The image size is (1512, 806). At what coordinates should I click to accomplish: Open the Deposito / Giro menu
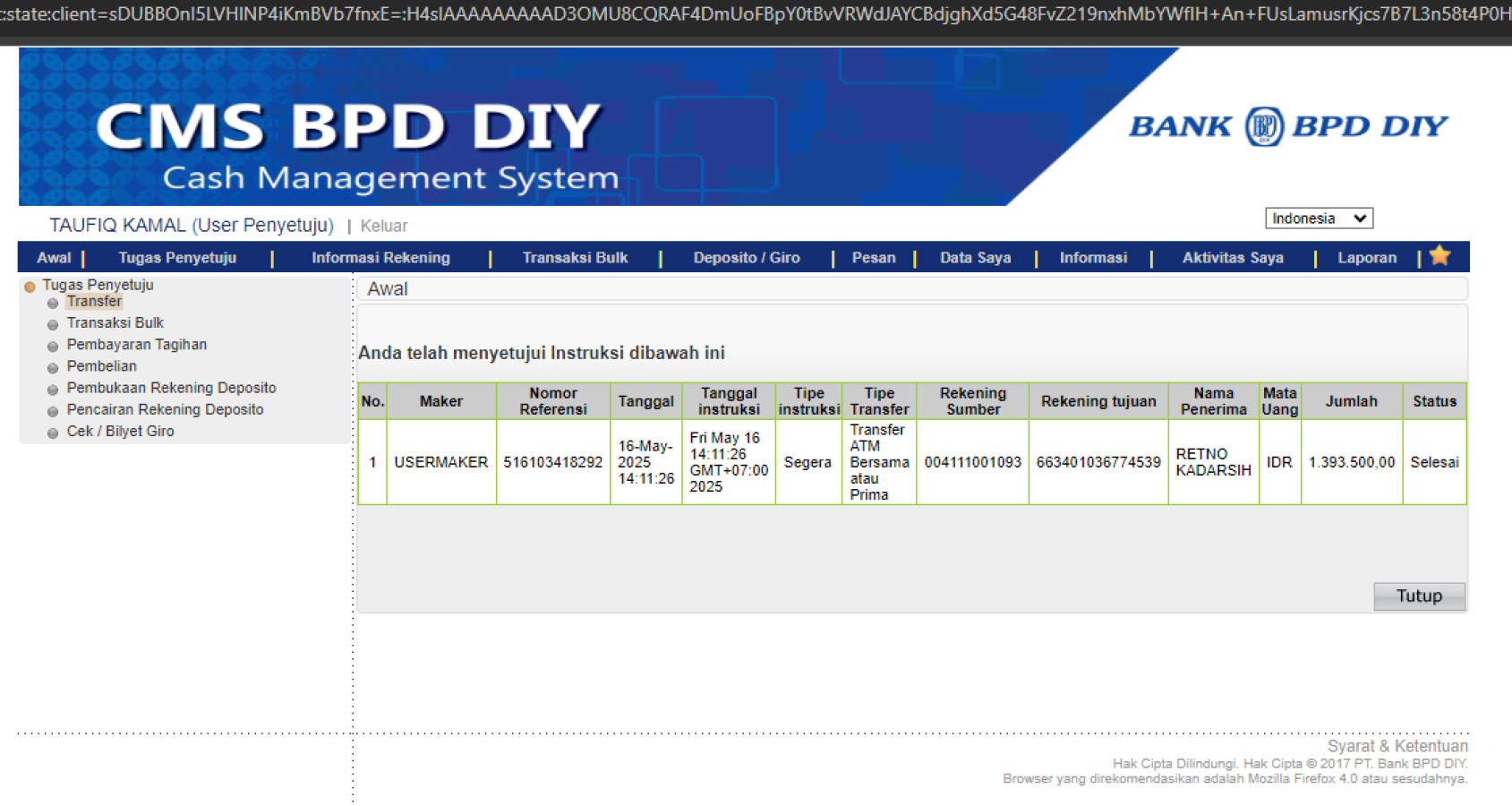[747, 258]
